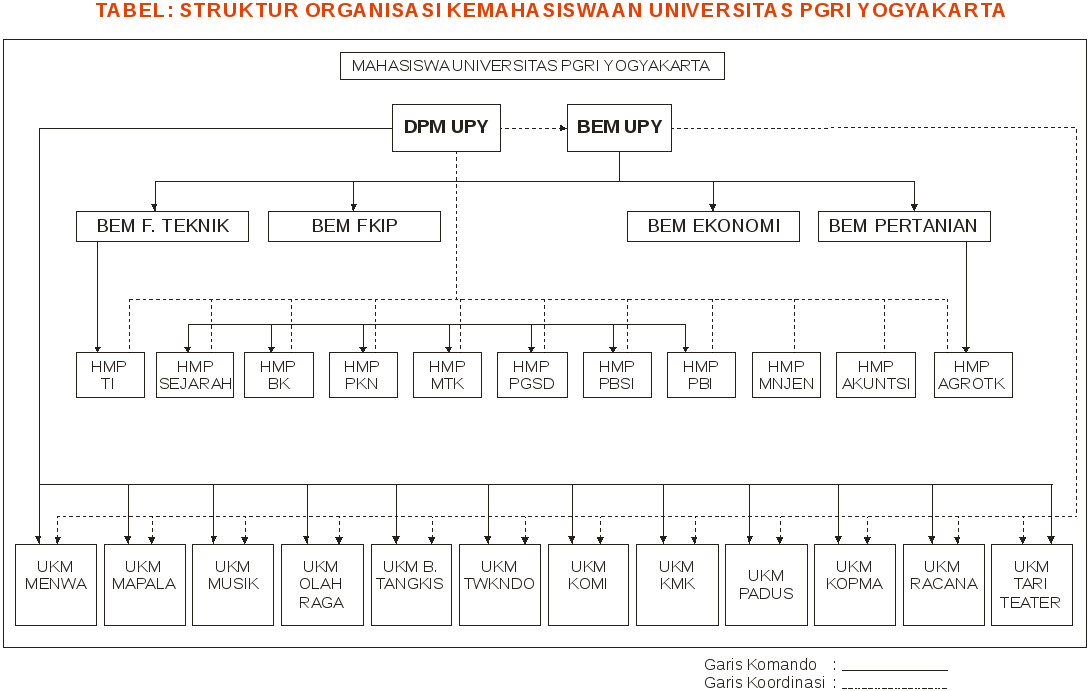Select the UKM B. TANGKIS box
This screenshot has height=691, width=1090.
point(412,585)
